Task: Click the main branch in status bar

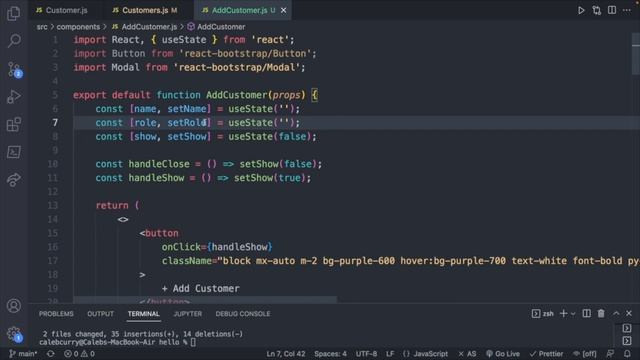Action: (23, 353)
